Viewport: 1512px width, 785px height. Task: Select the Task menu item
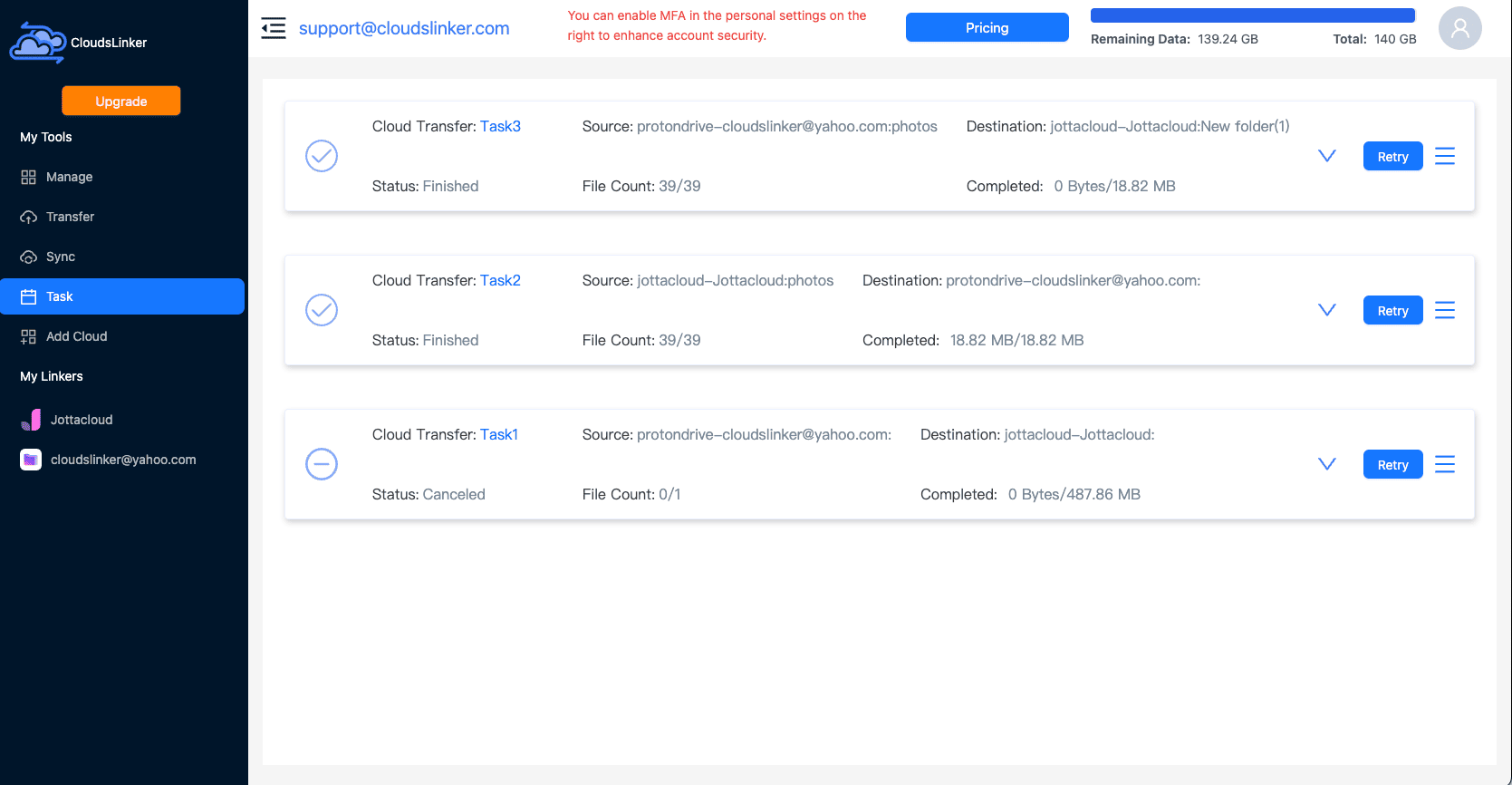tap(122, 296)
